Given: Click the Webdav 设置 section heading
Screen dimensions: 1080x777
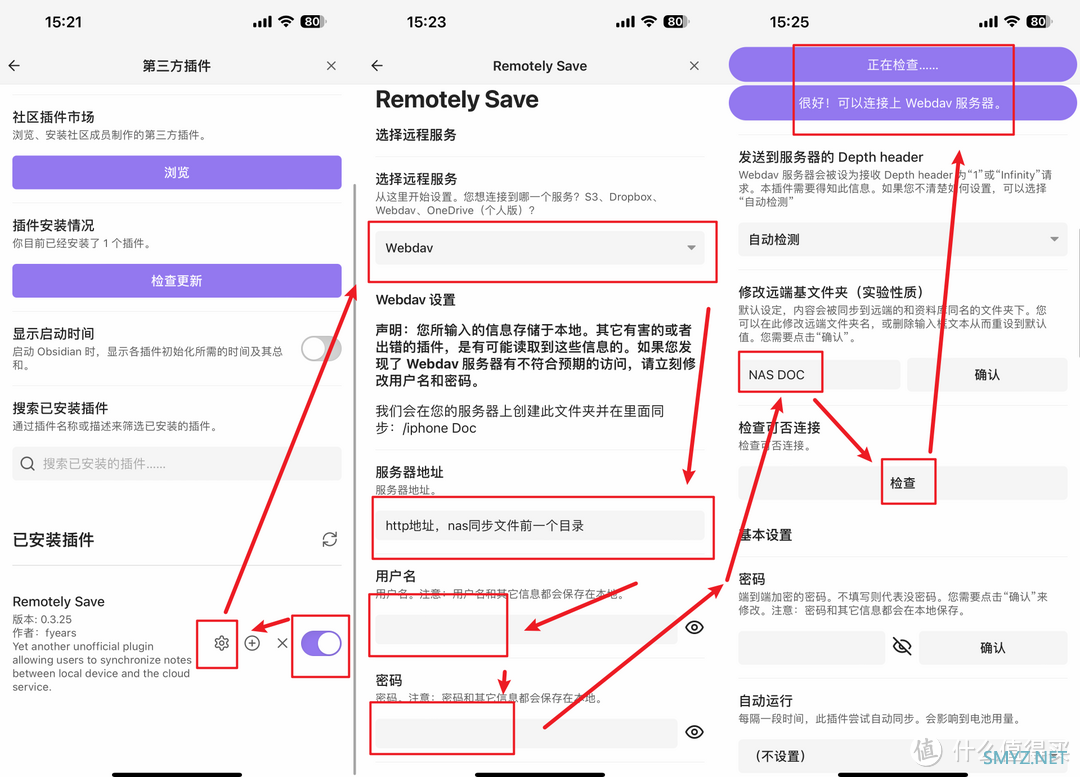Looking at the screenshot, I should [x=415, y=300].
